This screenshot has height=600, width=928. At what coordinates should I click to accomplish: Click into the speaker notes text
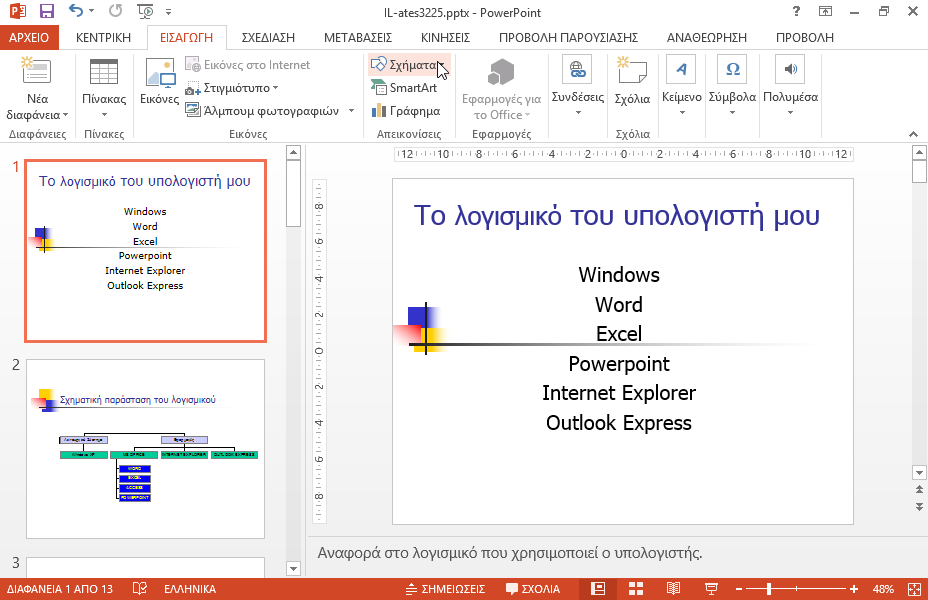tap(510, 553)
